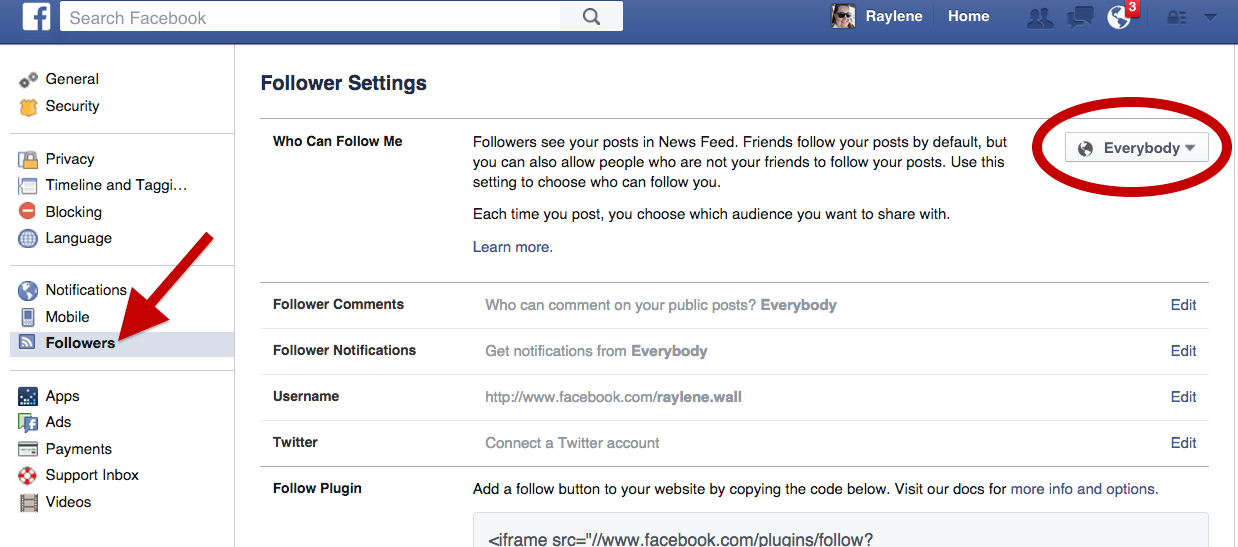Go to the Home page link

(x=968, y=17)
